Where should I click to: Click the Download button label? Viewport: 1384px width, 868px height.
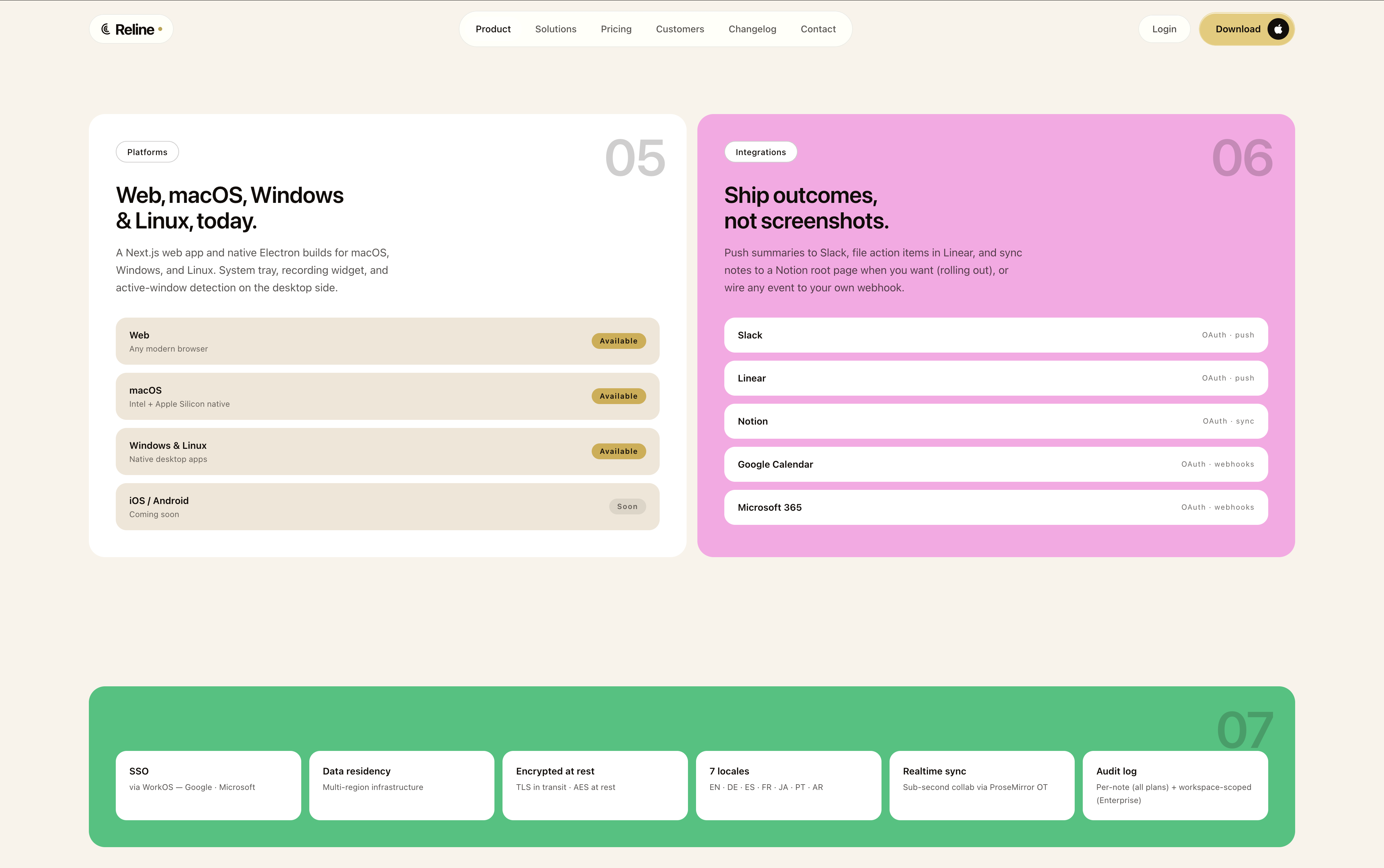[x=1238, y=29]
